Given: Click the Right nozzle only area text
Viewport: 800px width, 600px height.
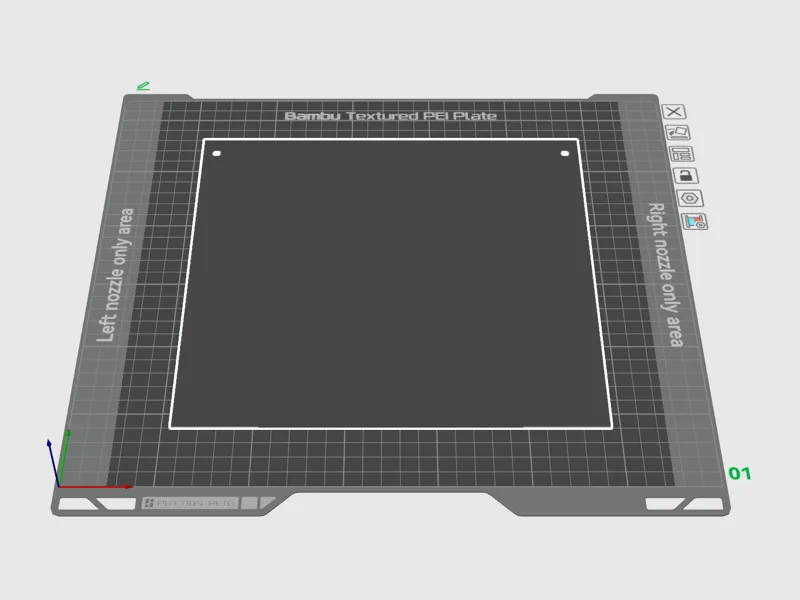Looking at the screenshot, I should 665,275.
